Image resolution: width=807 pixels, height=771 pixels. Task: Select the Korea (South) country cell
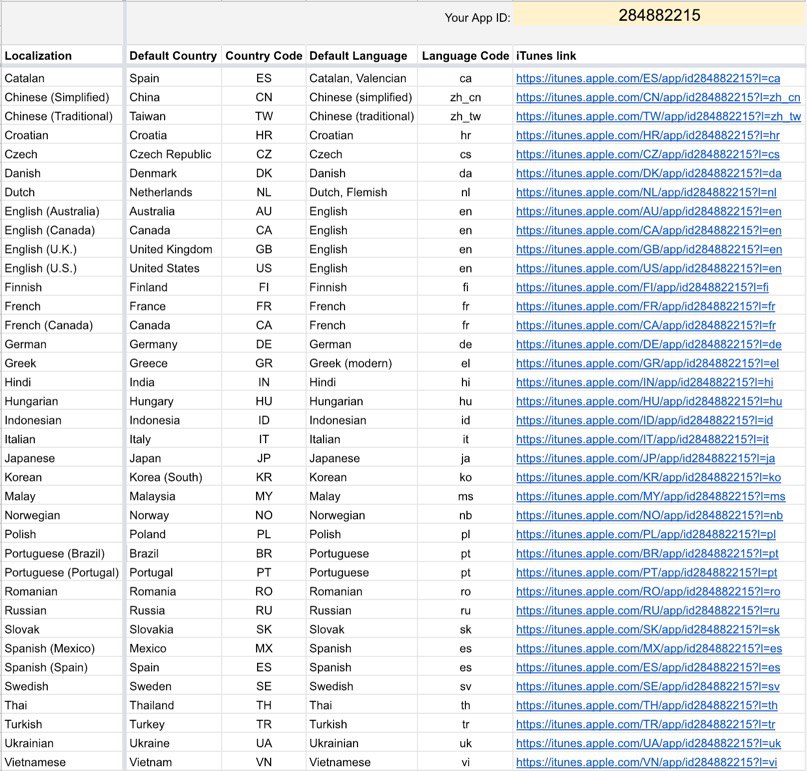point(173,478)
